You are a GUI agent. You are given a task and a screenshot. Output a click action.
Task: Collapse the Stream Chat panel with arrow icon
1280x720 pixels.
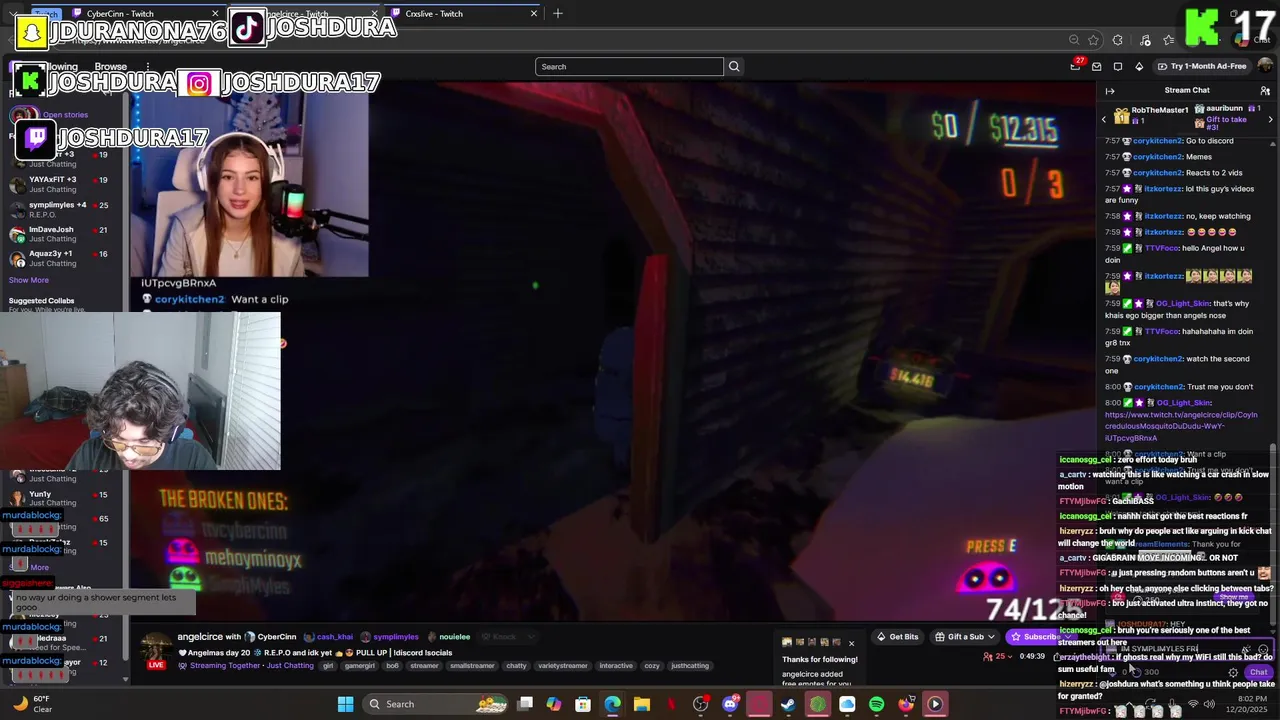pos(1110,91)
